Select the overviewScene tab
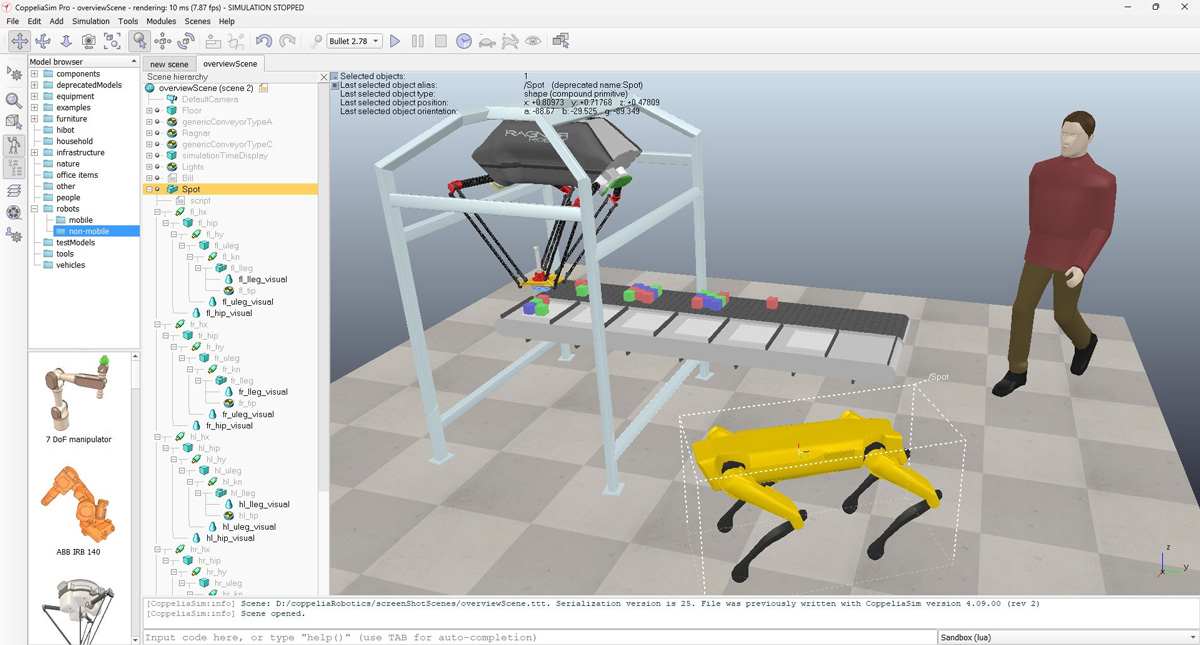1200x645 pixels. (x=230, y=64)
